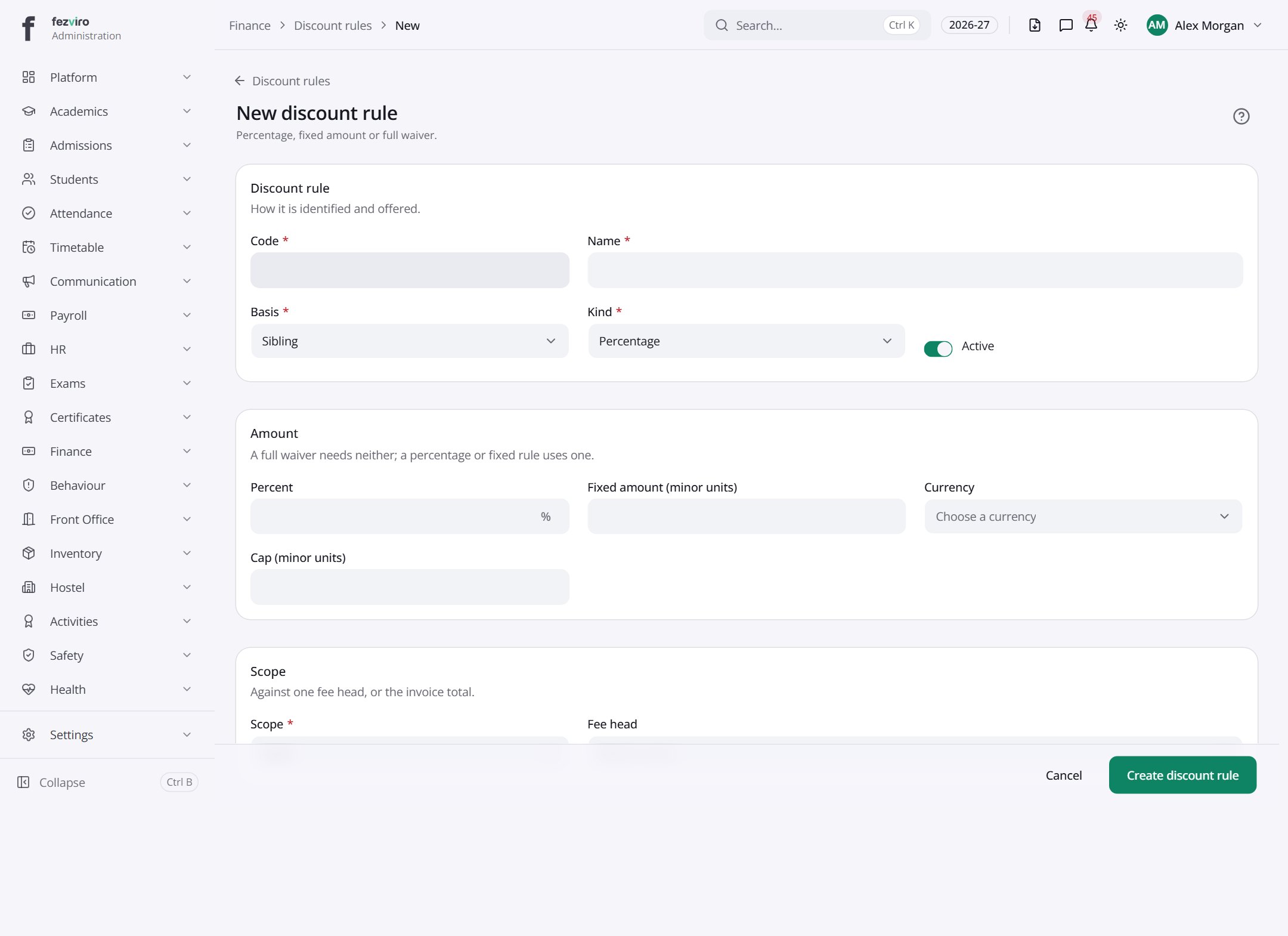
Task: Click the search magnifier icon
Action: [722, 25]
